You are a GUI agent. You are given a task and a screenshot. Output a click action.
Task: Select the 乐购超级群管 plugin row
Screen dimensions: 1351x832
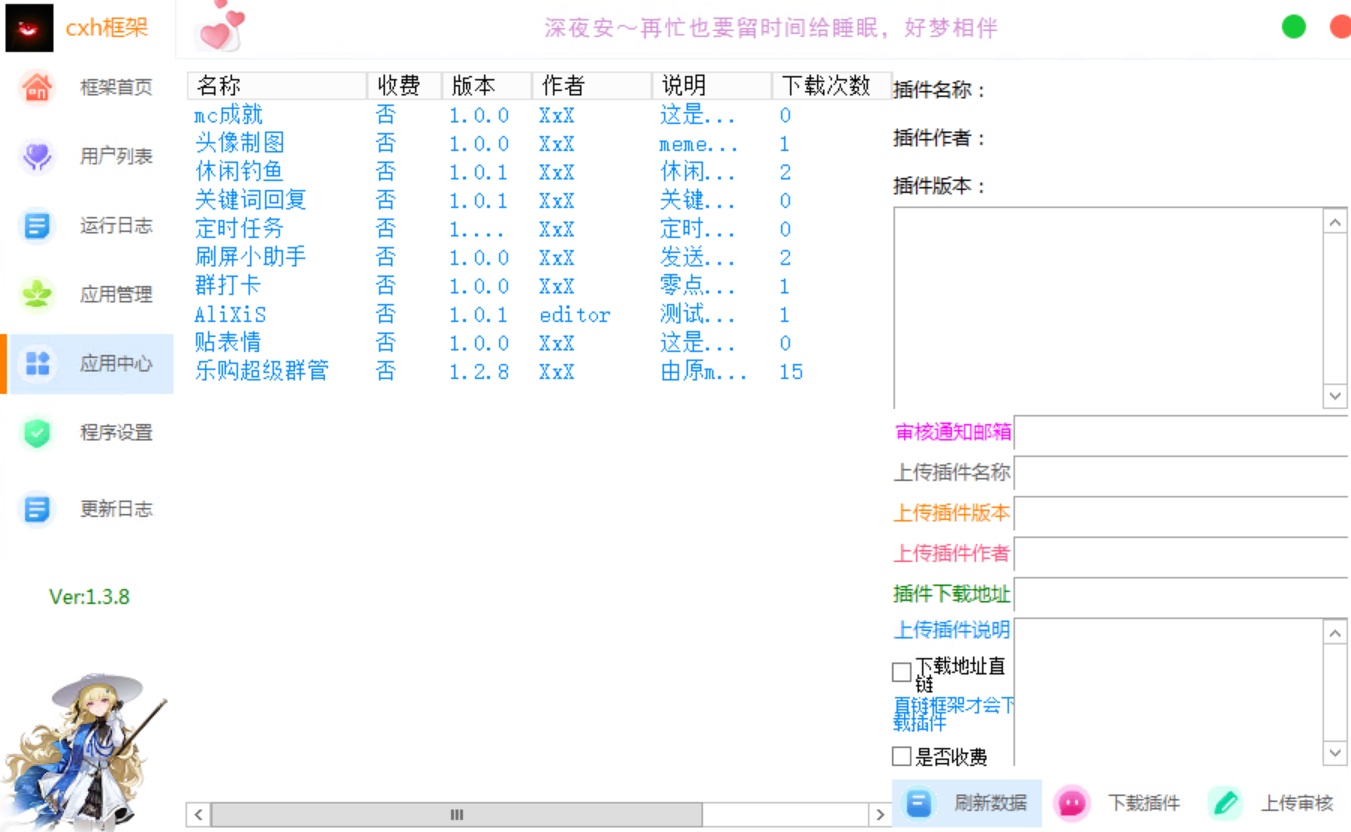click(262, 372)
